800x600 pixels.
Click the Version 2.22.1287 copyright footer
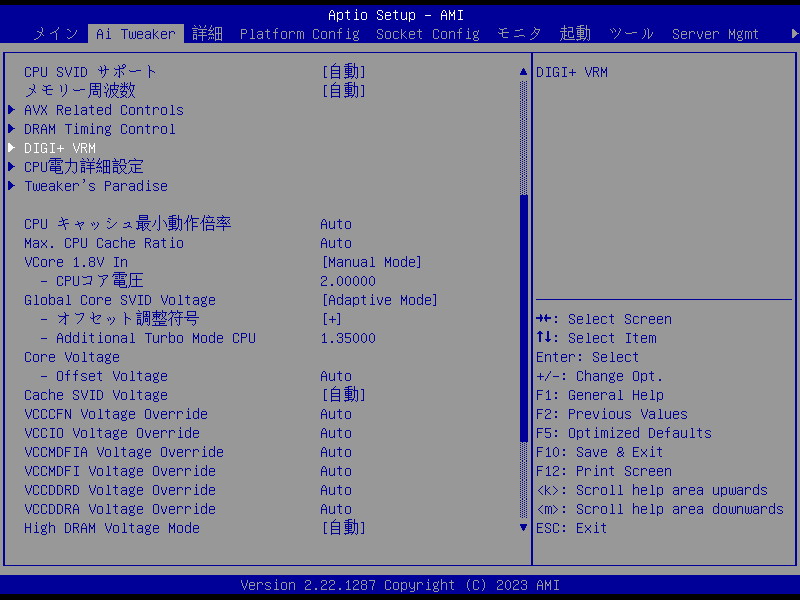[x=400, y=585]
